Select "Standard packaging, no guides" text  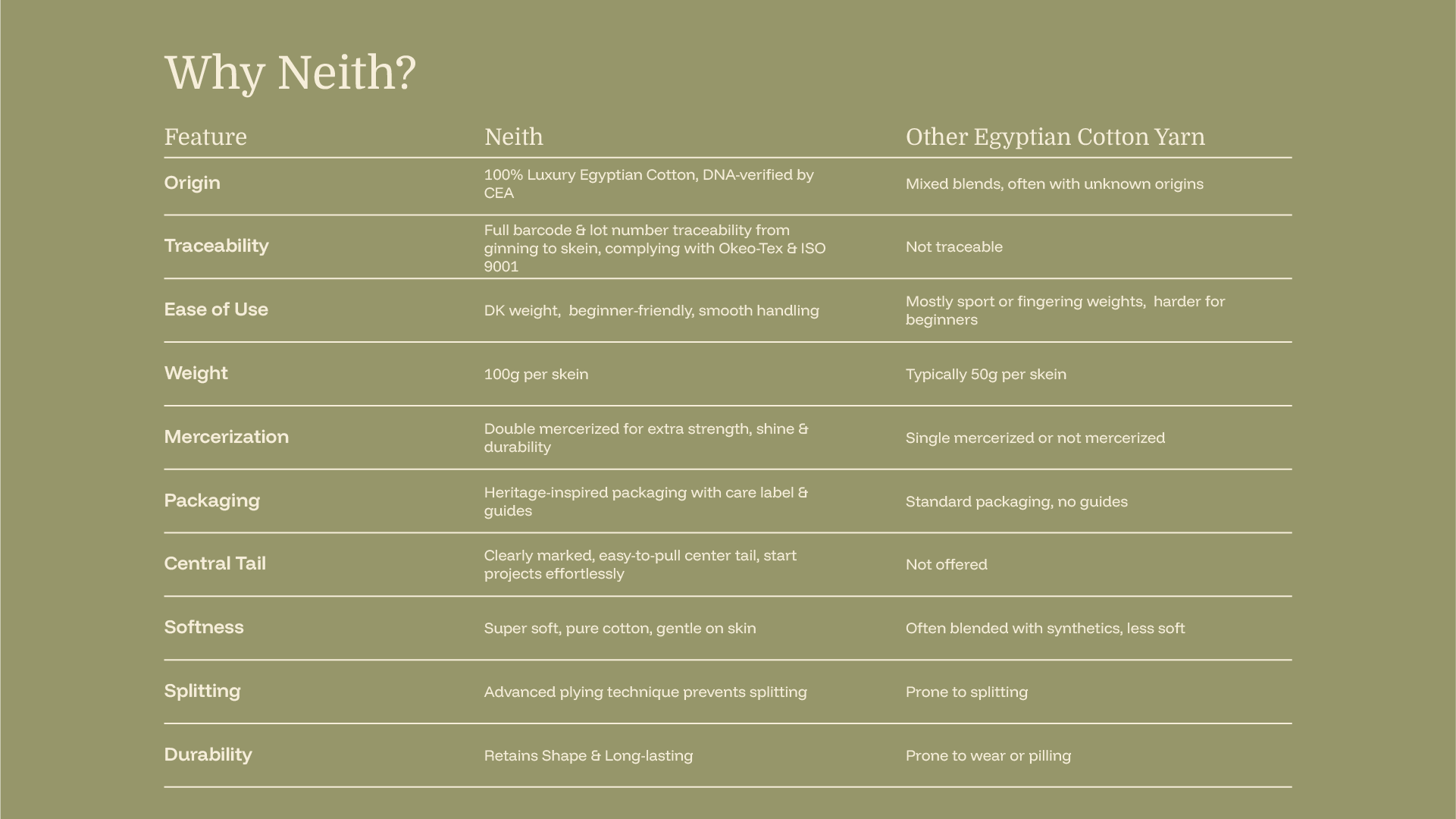(x=1016, y=502)
